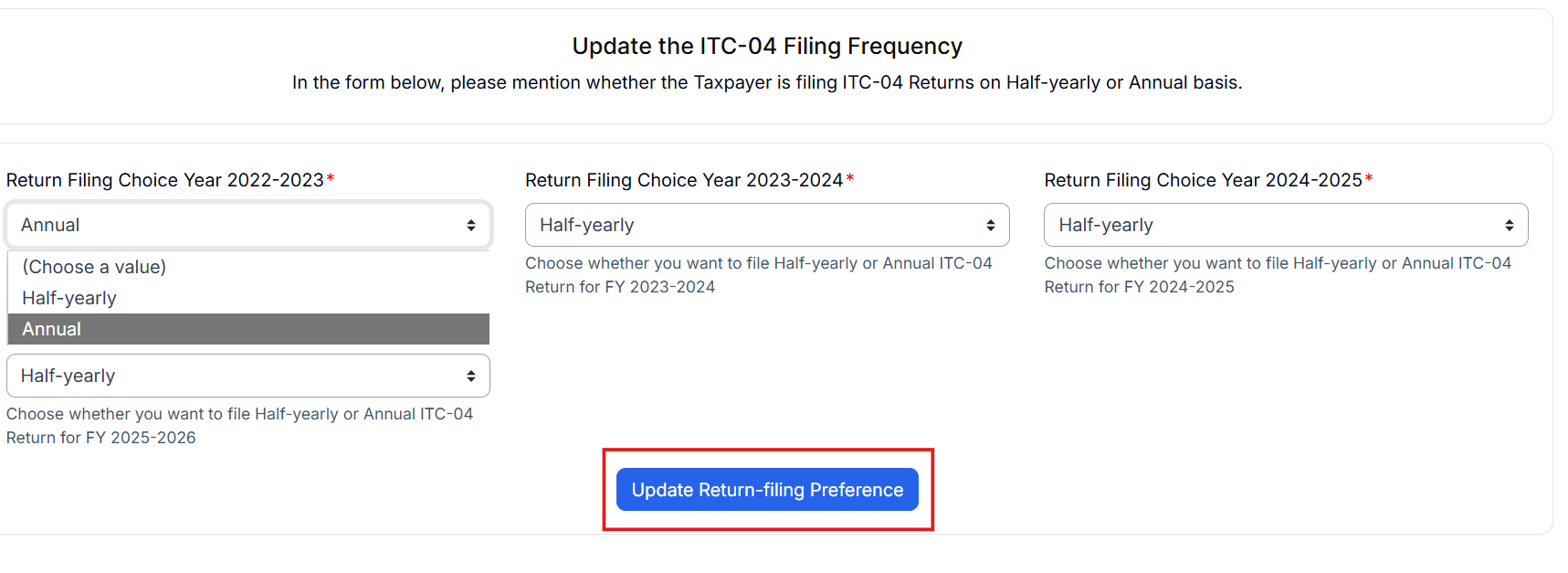Image resolution: width=1568 pixels, height=573 pixels.
Task: Click the helper text for FY 2024-2025
Action: point(1278,274)
